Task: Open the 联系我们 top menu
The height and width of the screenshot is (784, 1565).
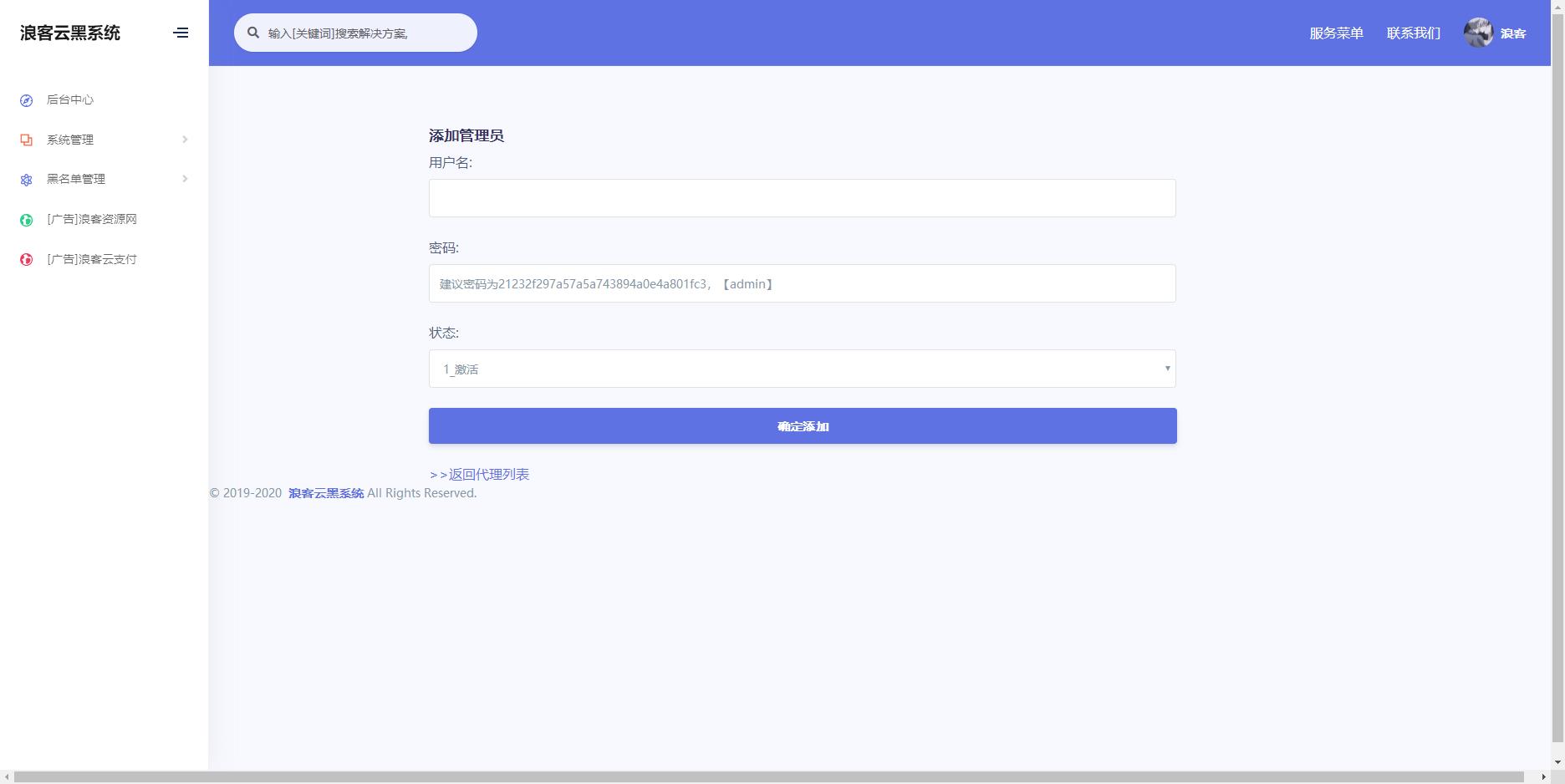Action: point(1413,33)
